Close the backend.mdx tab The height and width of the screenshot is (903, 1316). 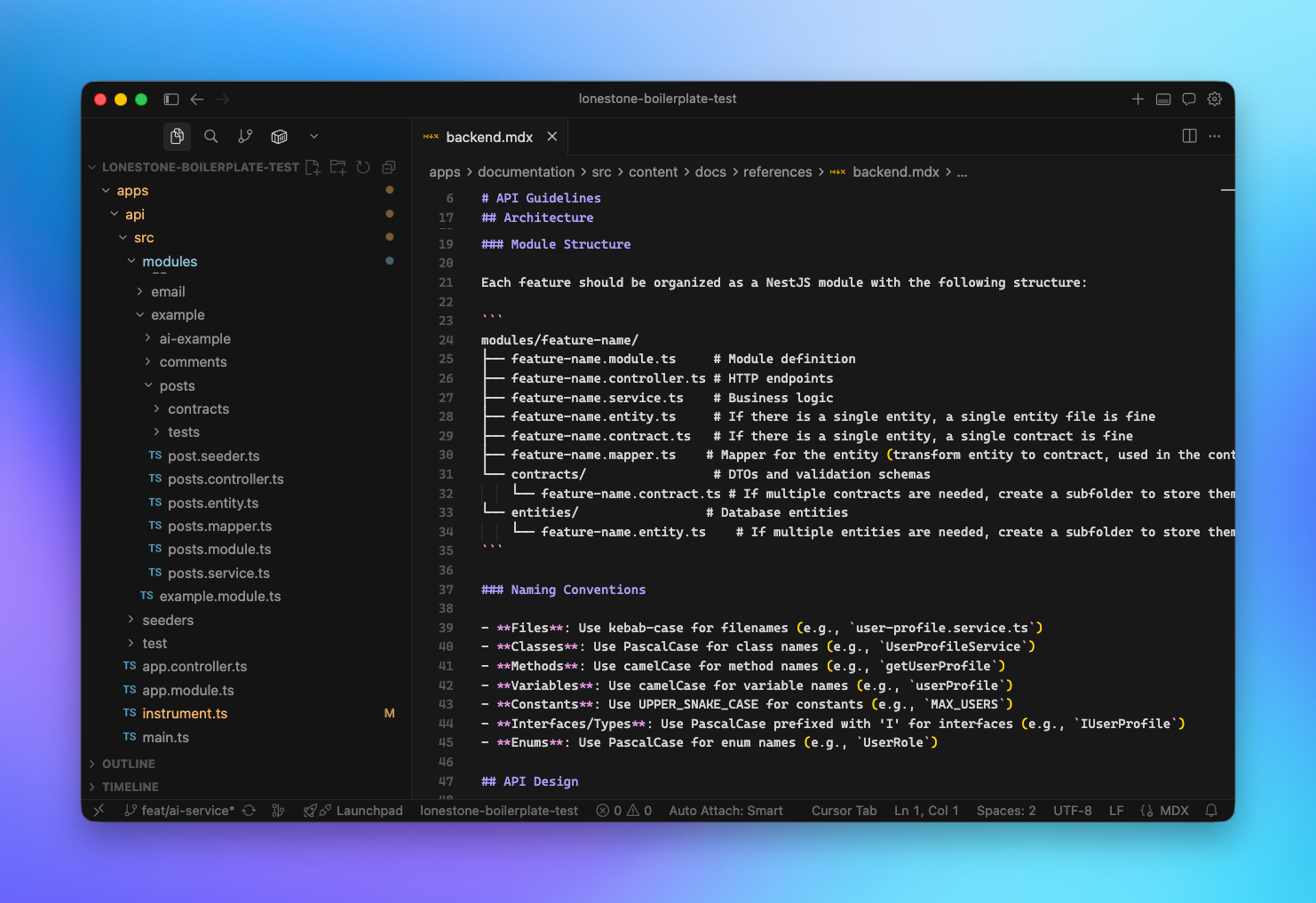tap(552, 136)
